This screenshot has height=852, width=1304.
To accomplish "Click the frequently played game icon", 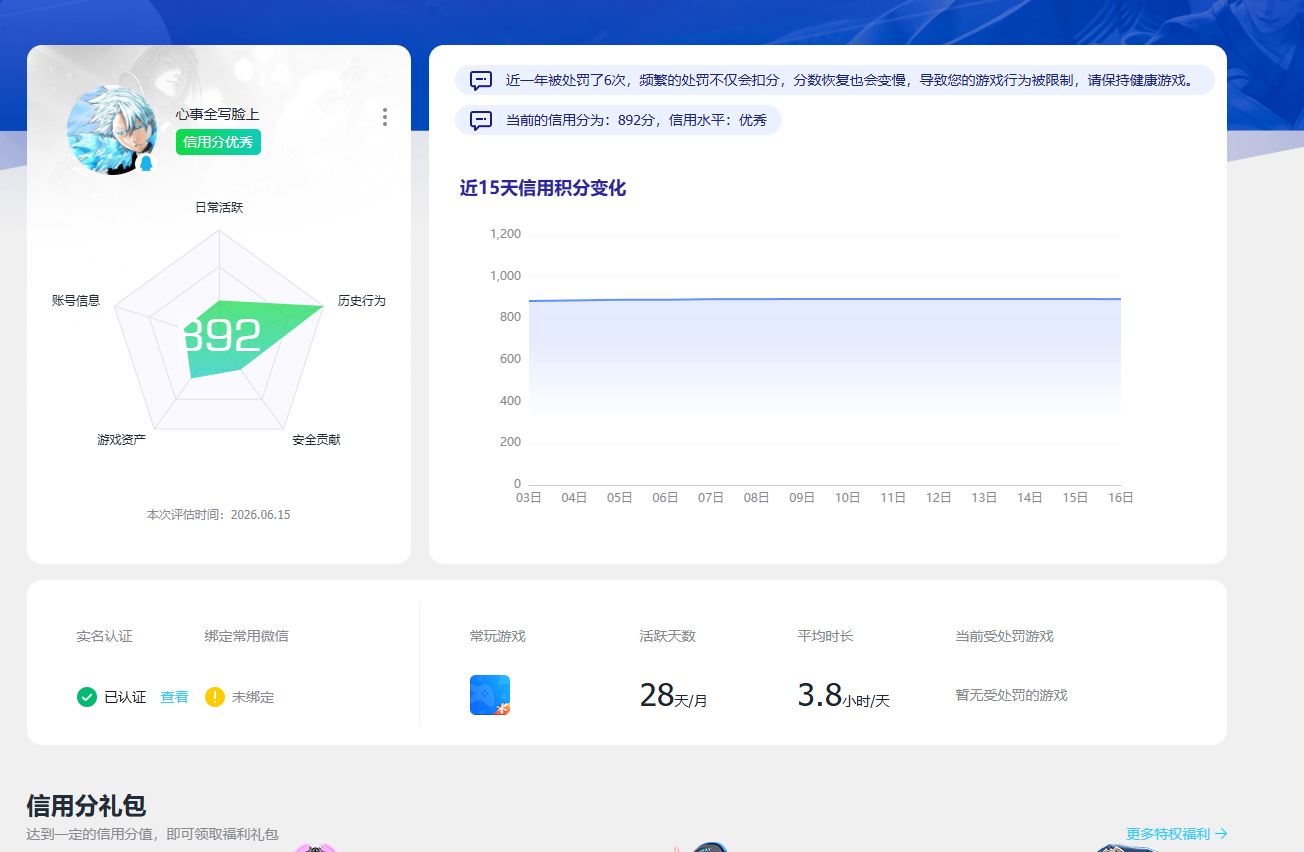I will point(490,695).
